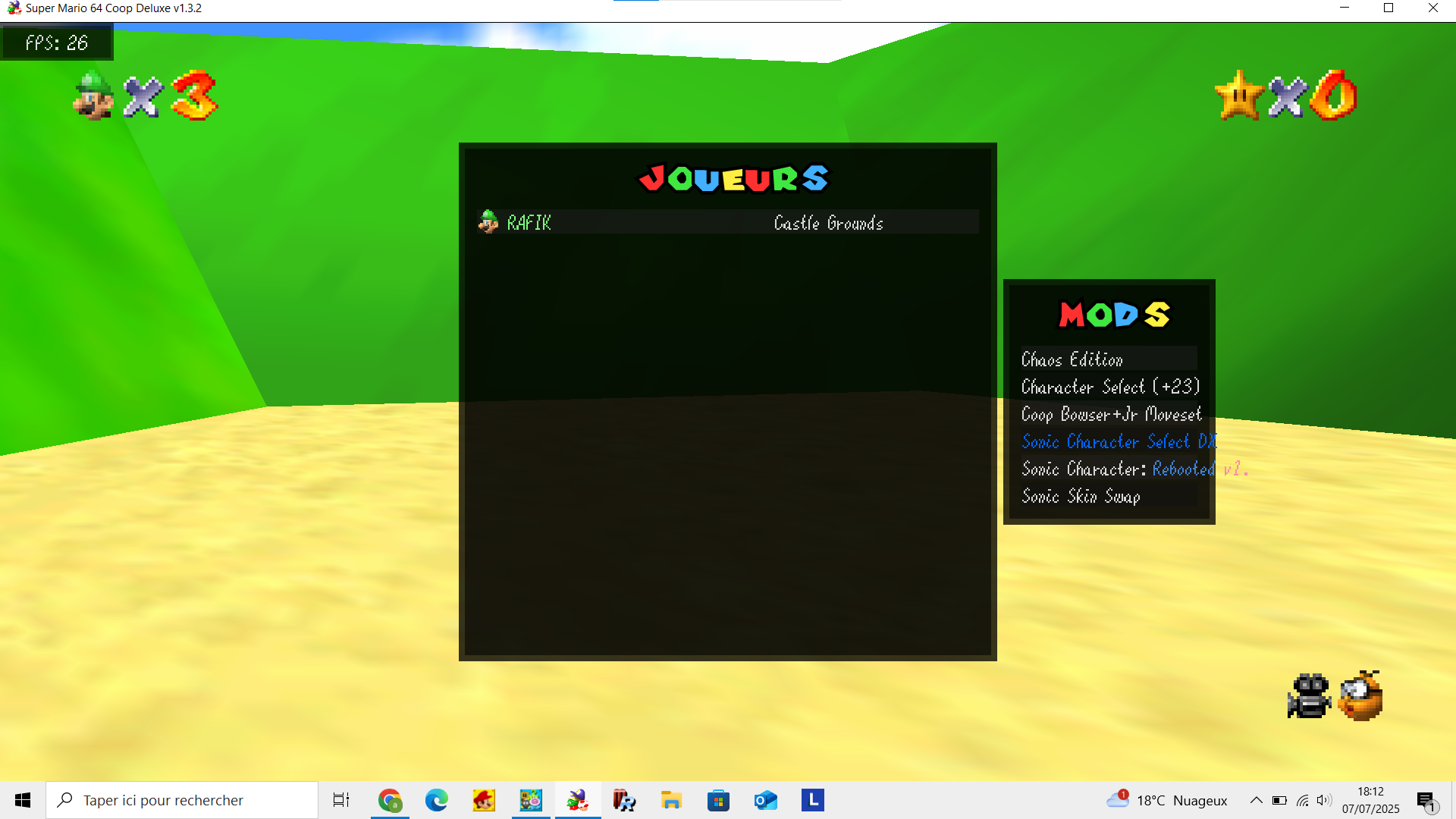1456x819 pixels.
Task: Click the game window title bar icon
Action: (x=14, y=8)
